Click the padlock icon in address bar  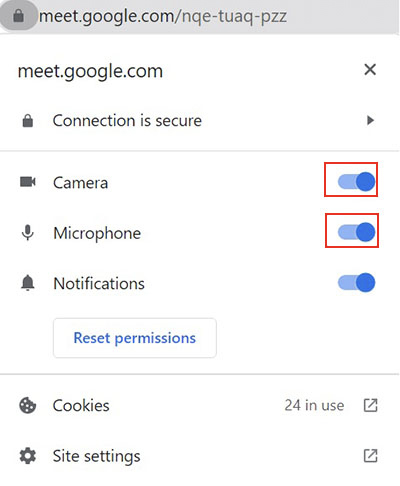(19, 15)
